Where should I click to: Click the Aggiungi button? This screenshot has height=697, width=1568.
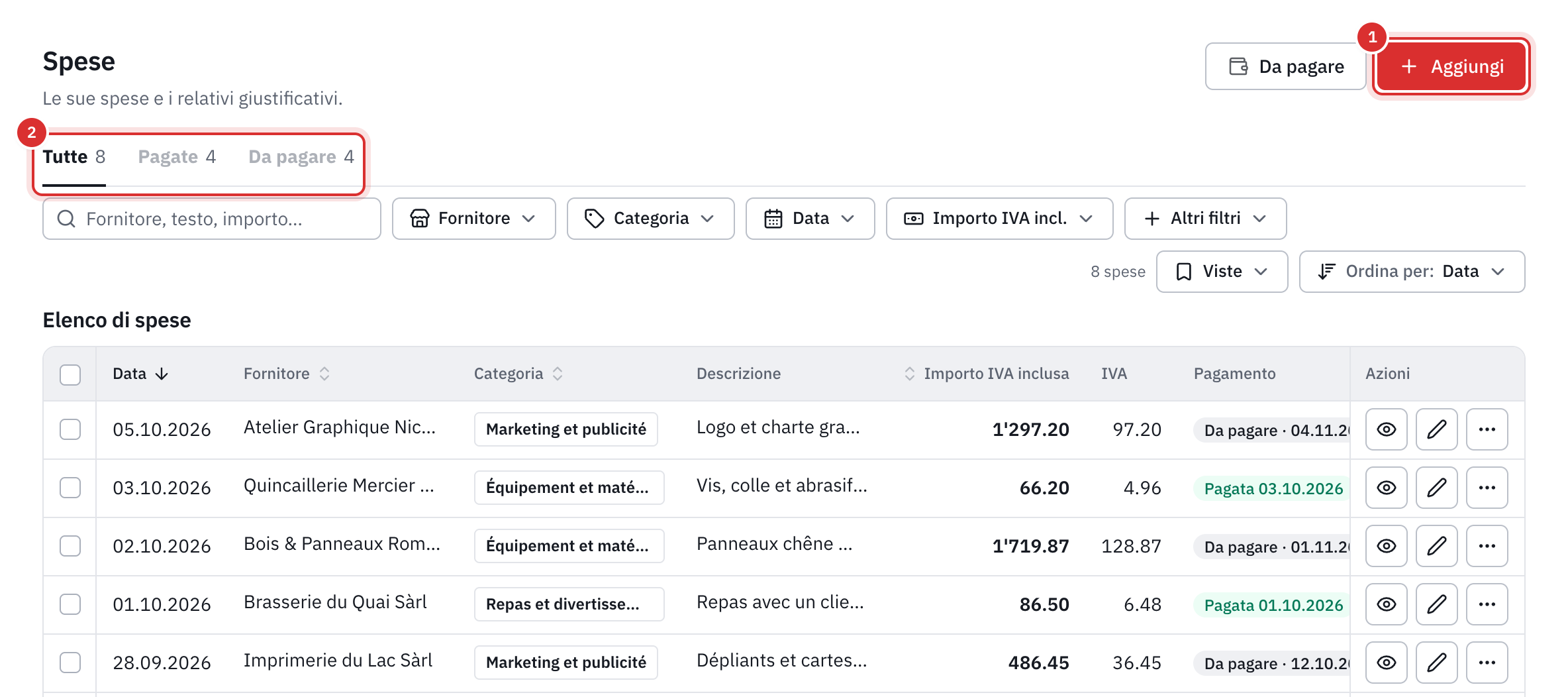pos(1451,66)
